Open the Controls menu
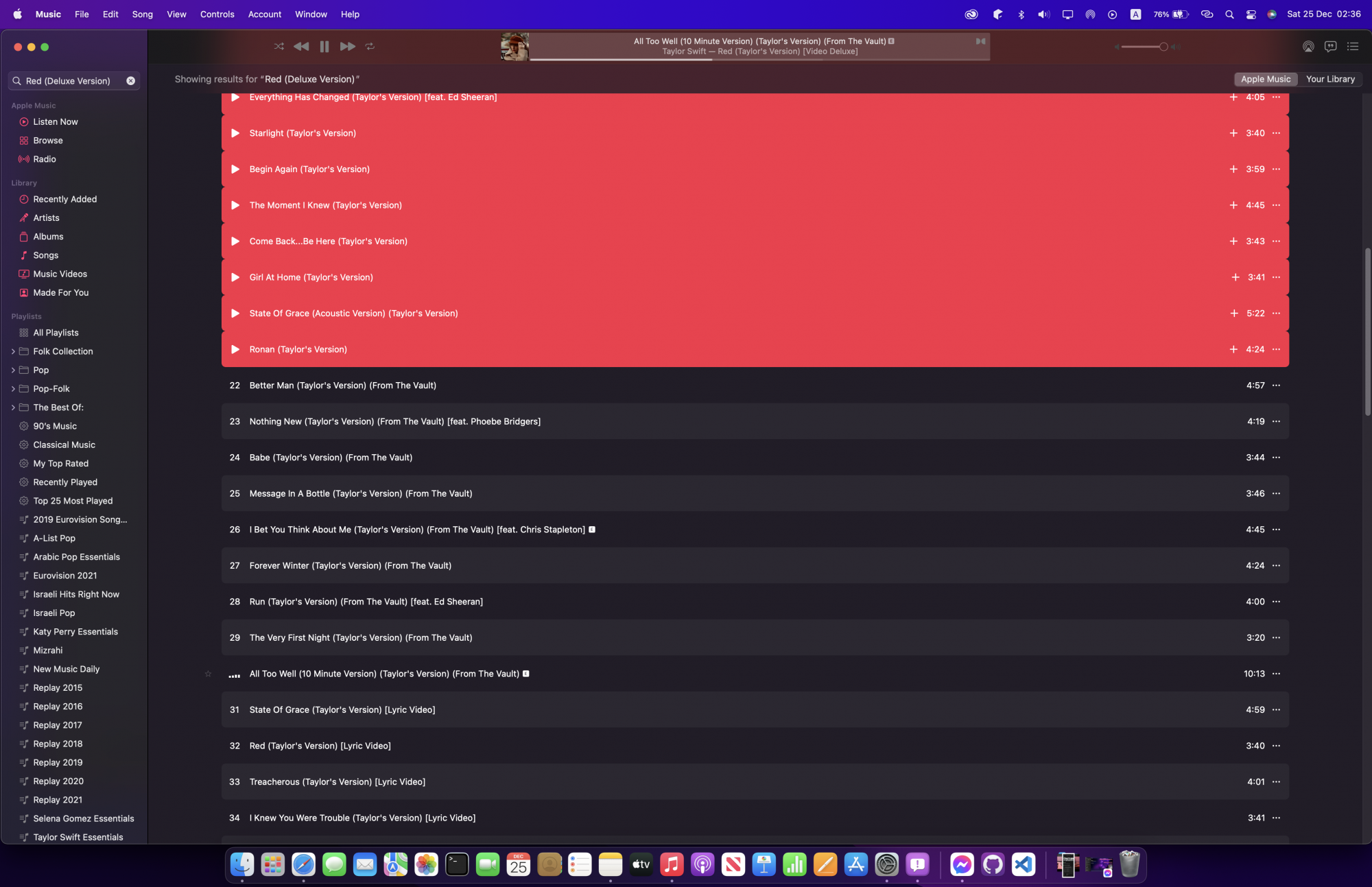 click(217, 14)
